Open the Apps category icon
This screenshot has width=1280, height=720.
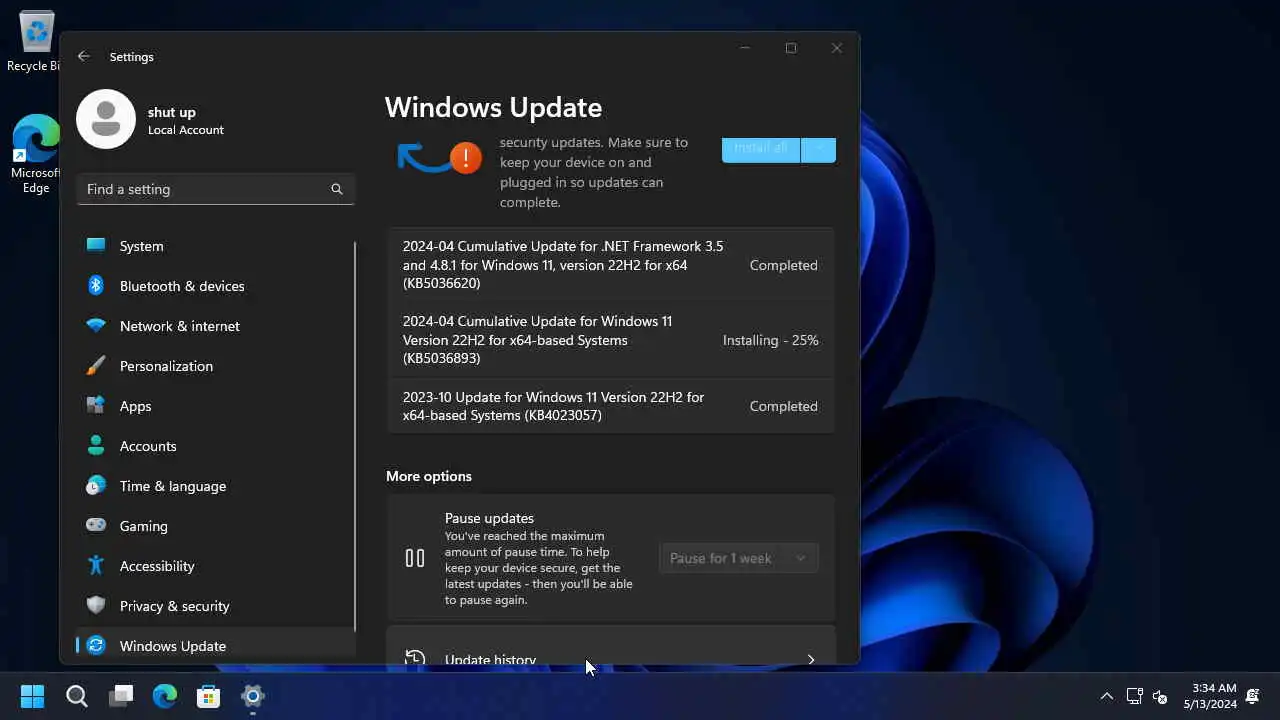(96, 405)
